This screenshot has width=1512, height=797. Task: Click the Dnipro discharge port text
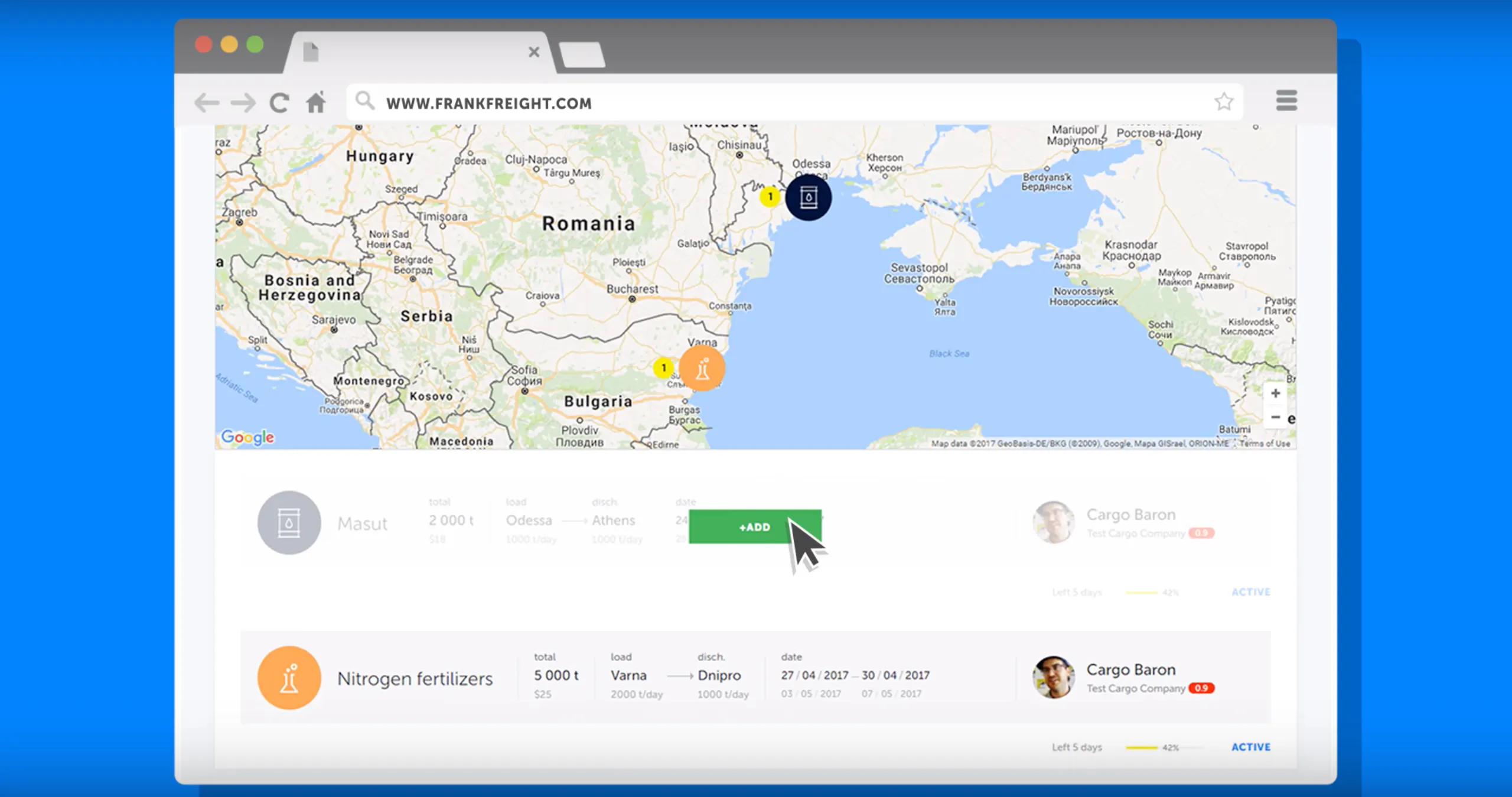719,675
